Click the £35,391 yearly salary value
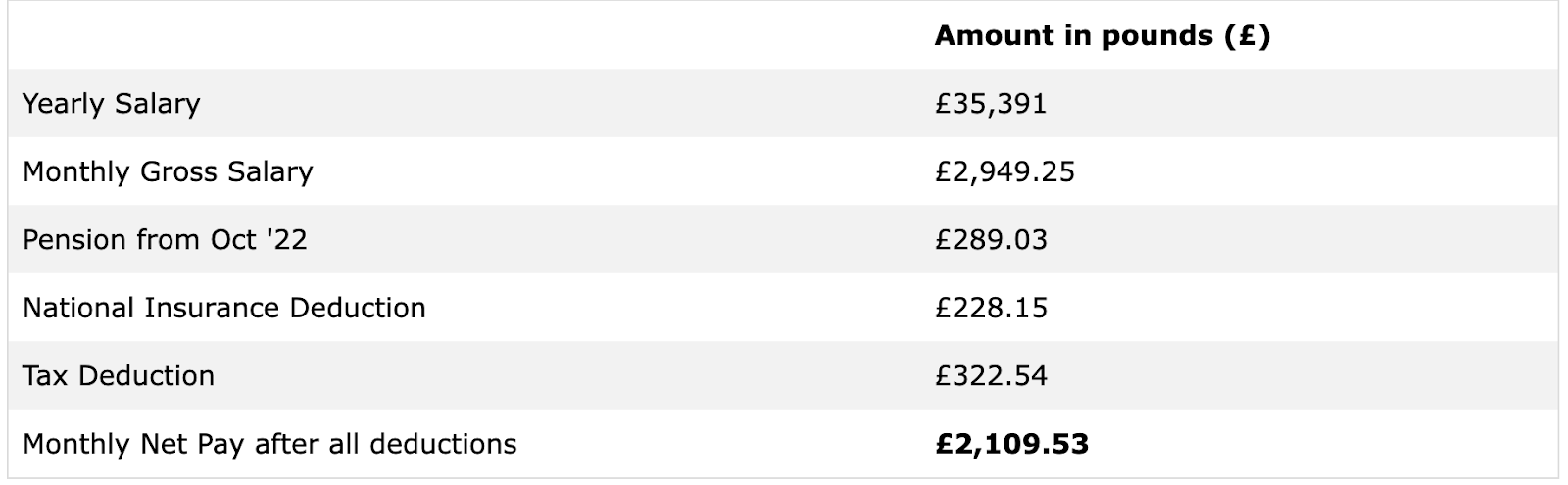The image size is (1568, 485). pos(990,104)
